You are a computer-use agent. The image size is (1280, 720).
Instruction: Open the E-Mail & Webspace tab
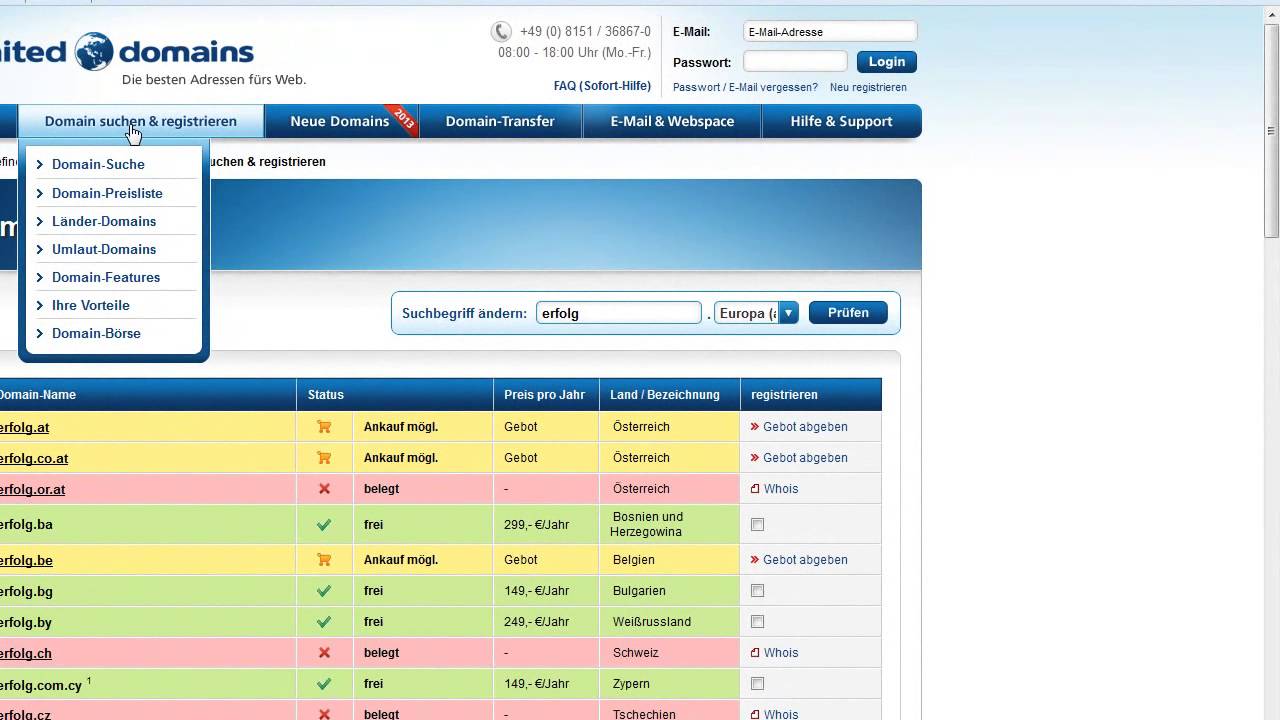[672, 121]
